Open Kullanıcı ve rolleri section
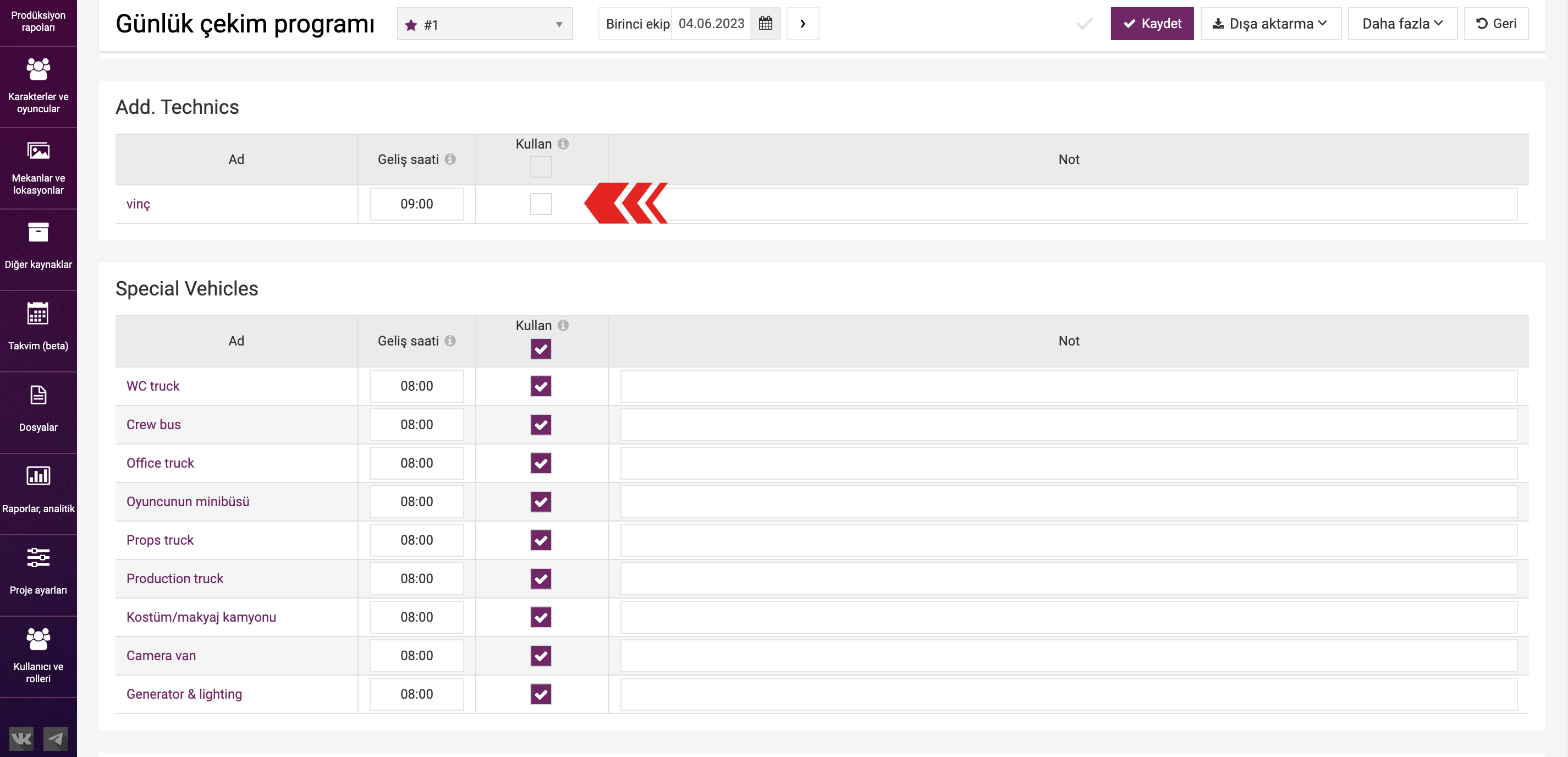The width and height of the screenshot is (1568, 757). click(x=38, y=656)
